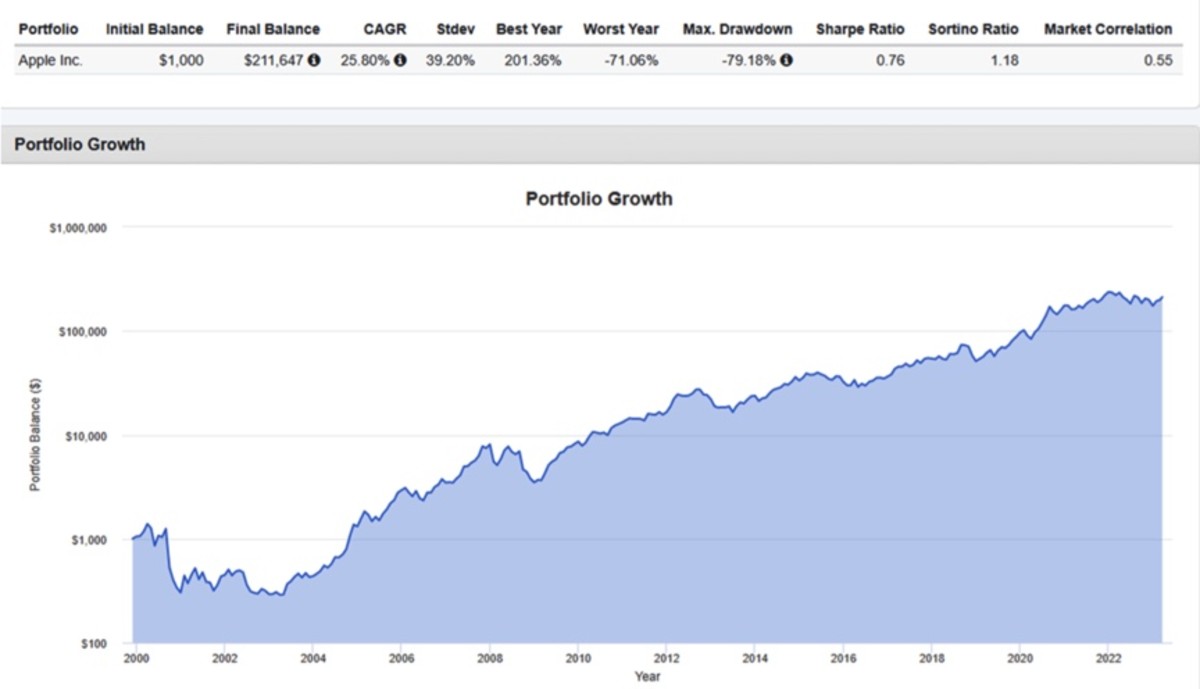
Task: Click the 2004 x-axis year label
Action: [x=312, y=659]
